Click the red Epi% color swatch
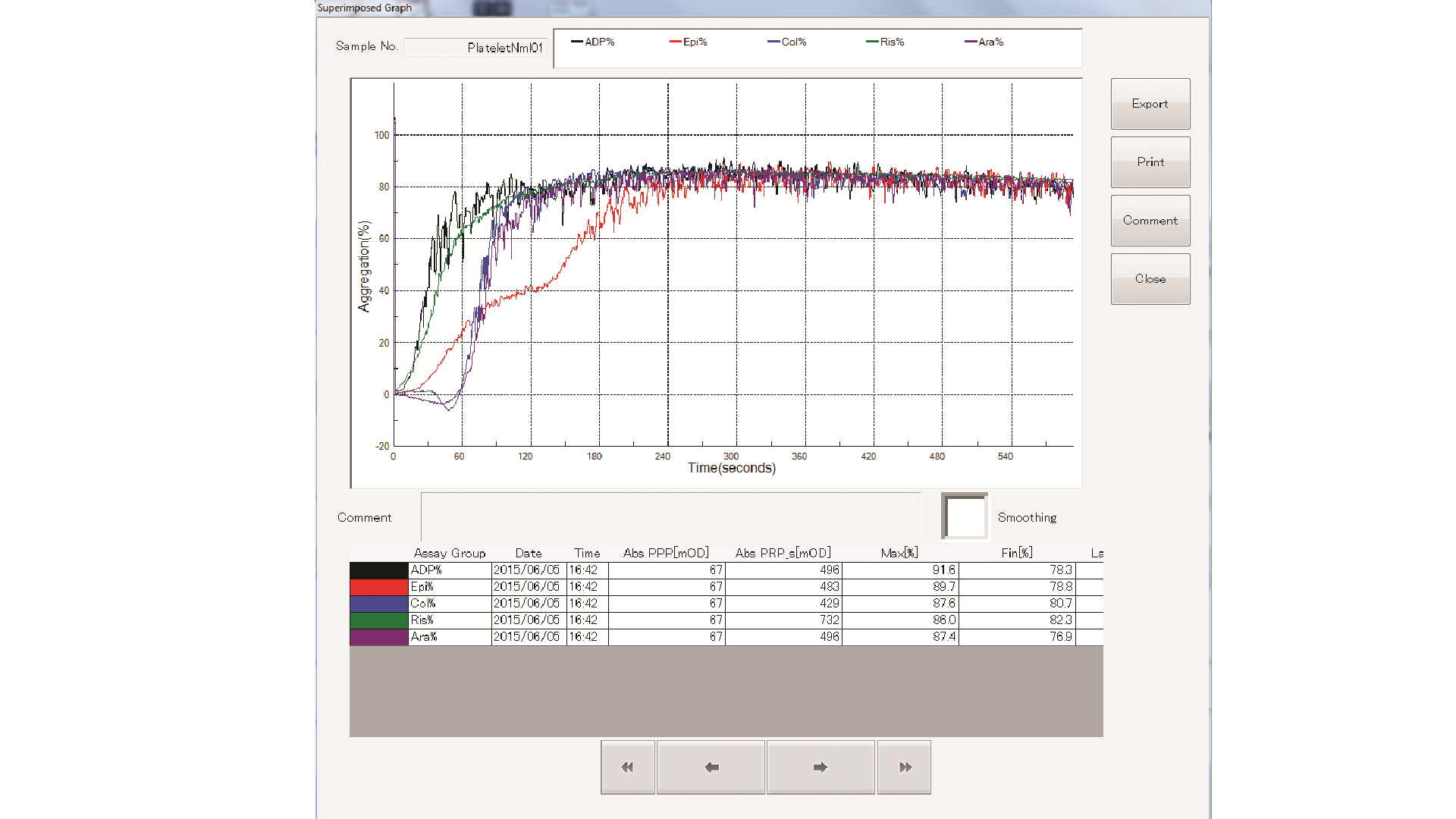1456x819 pixels. (379, 587)
